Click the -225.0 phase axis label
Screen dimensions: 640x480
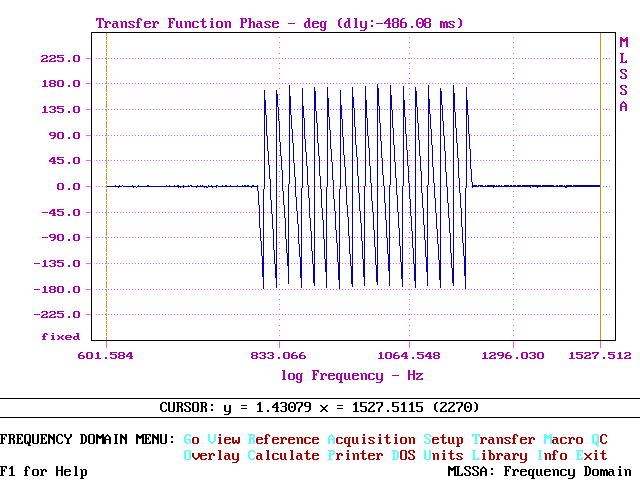click(x=57, y=315)
